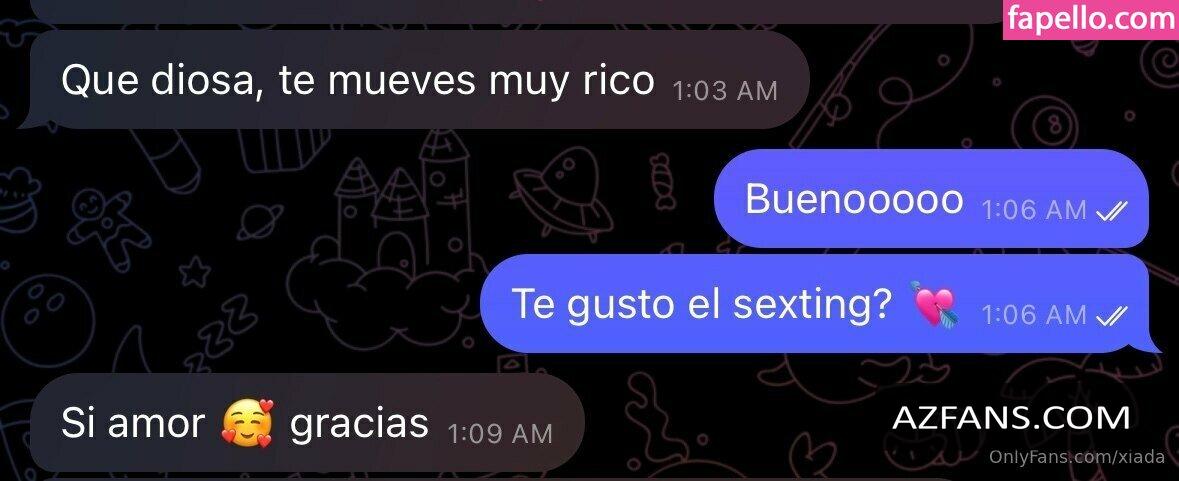
Task: Open the fapello.com watermark link
Action: tap(1090, 20)
